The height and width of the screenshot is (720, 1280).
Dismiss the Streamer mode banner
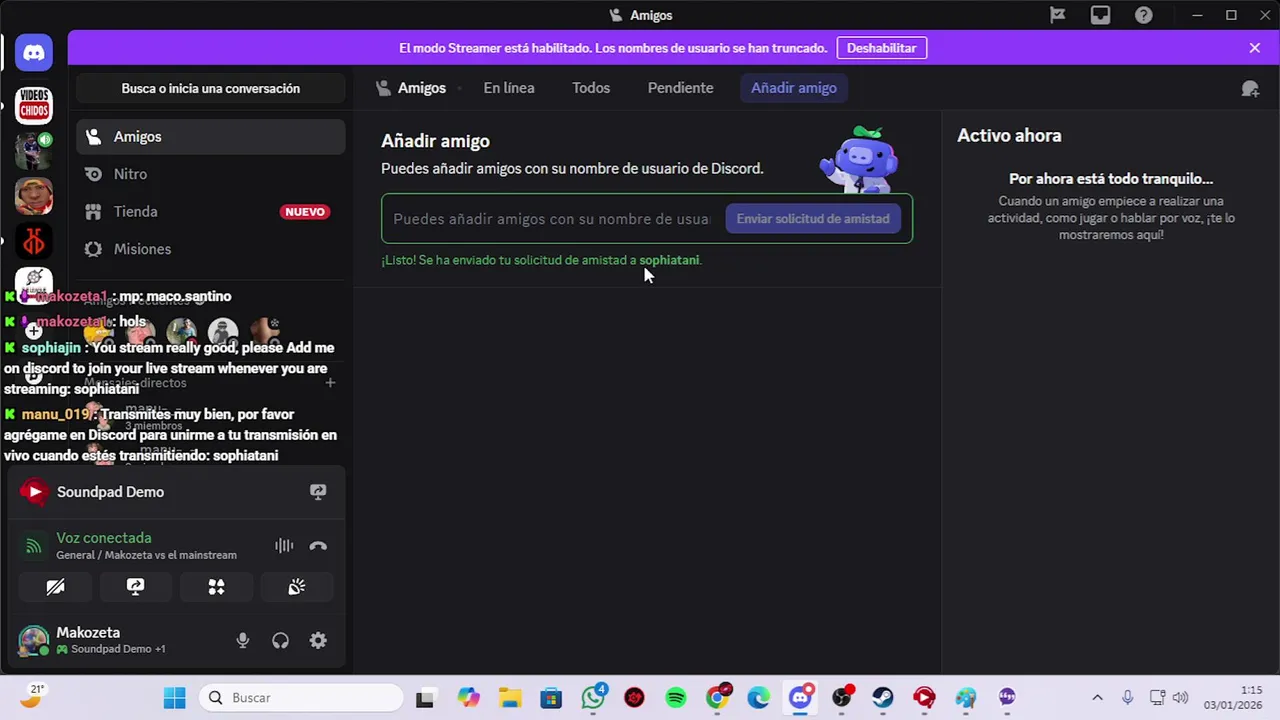(1255, 48)
